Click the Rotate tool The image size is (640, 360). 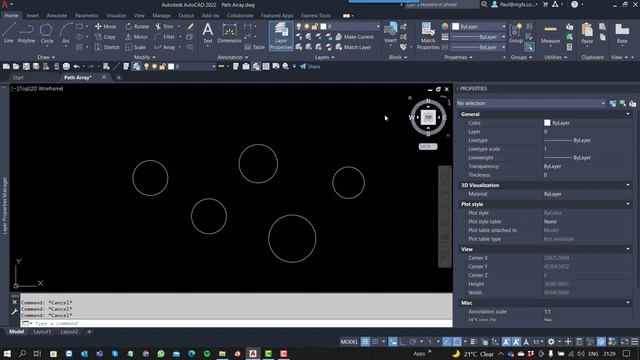[137, 27]
